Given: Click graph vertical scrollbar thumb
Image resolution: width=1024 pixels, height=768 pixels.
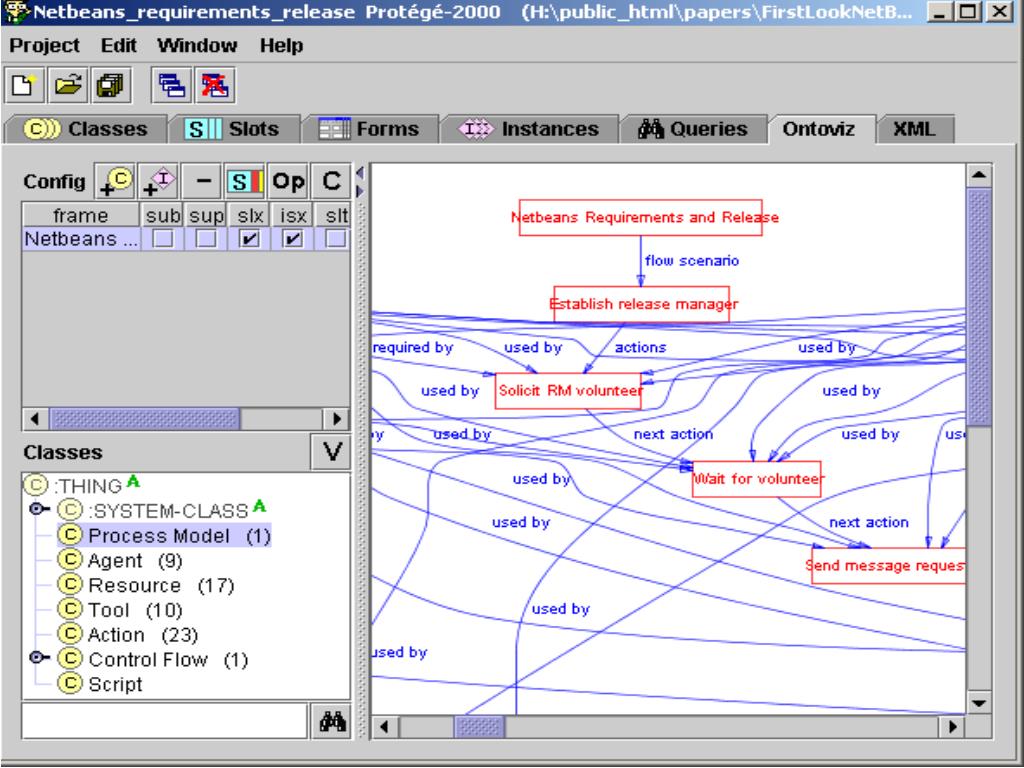Looking at the screenshot, I should 978,307.
